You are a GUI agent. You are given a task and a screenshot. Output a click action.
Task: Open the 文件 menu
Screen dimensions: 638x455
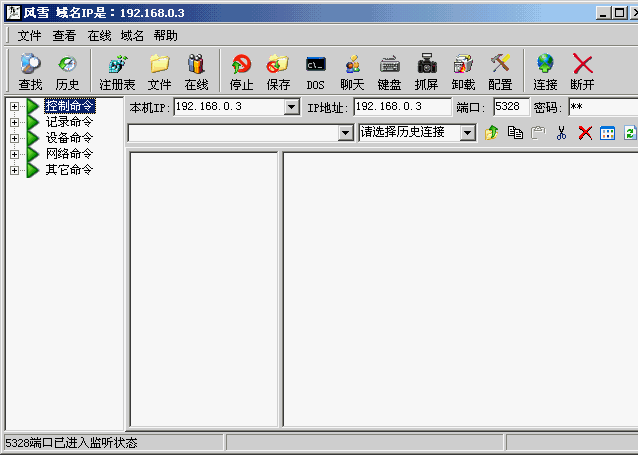tap(30, 35)
